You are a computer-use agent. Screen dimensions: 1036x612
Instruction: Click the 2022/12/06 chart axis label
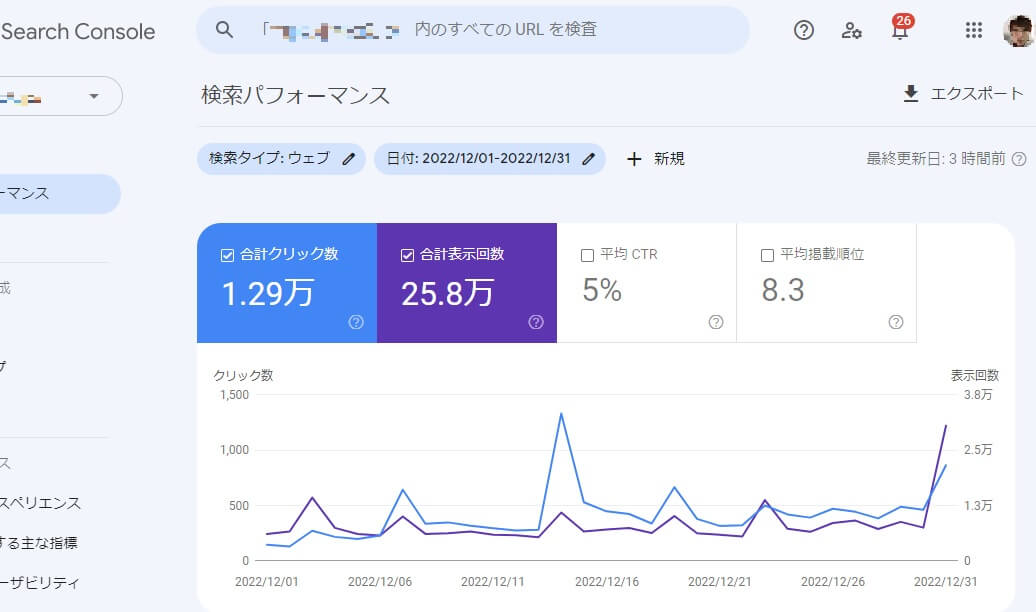tap(380, 582)
